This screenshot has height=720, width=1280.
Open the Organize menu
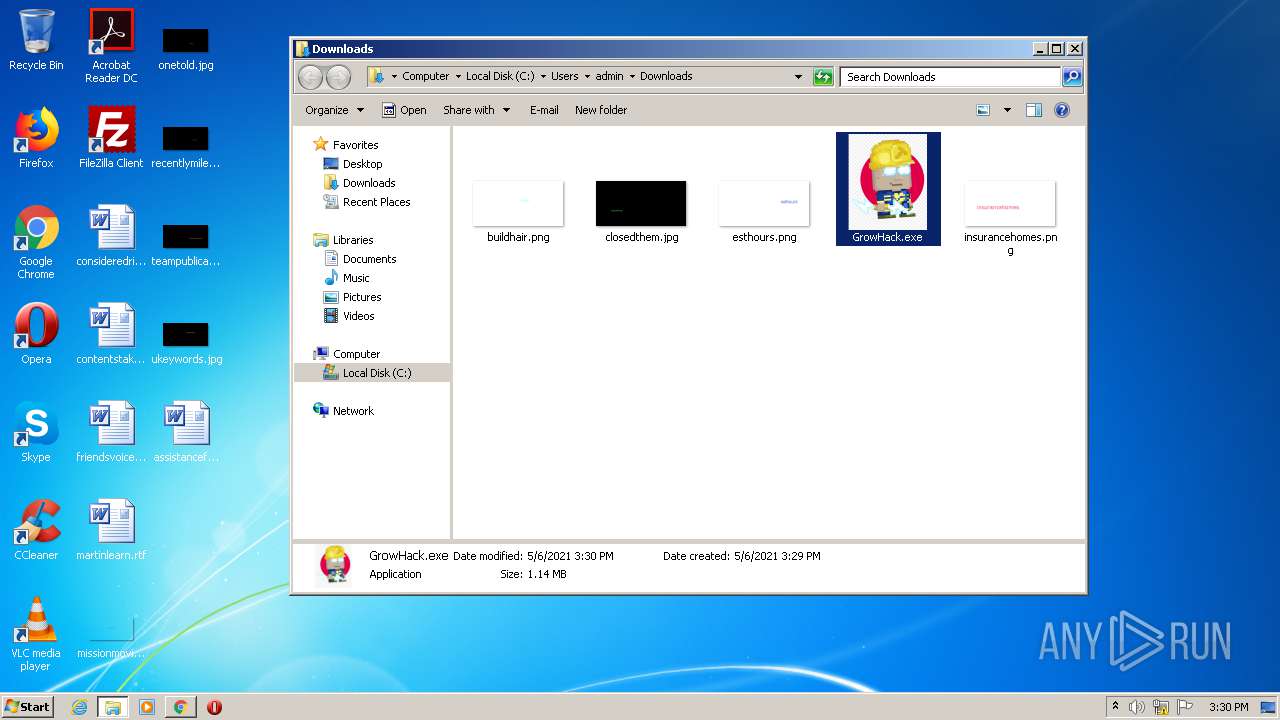334,110
